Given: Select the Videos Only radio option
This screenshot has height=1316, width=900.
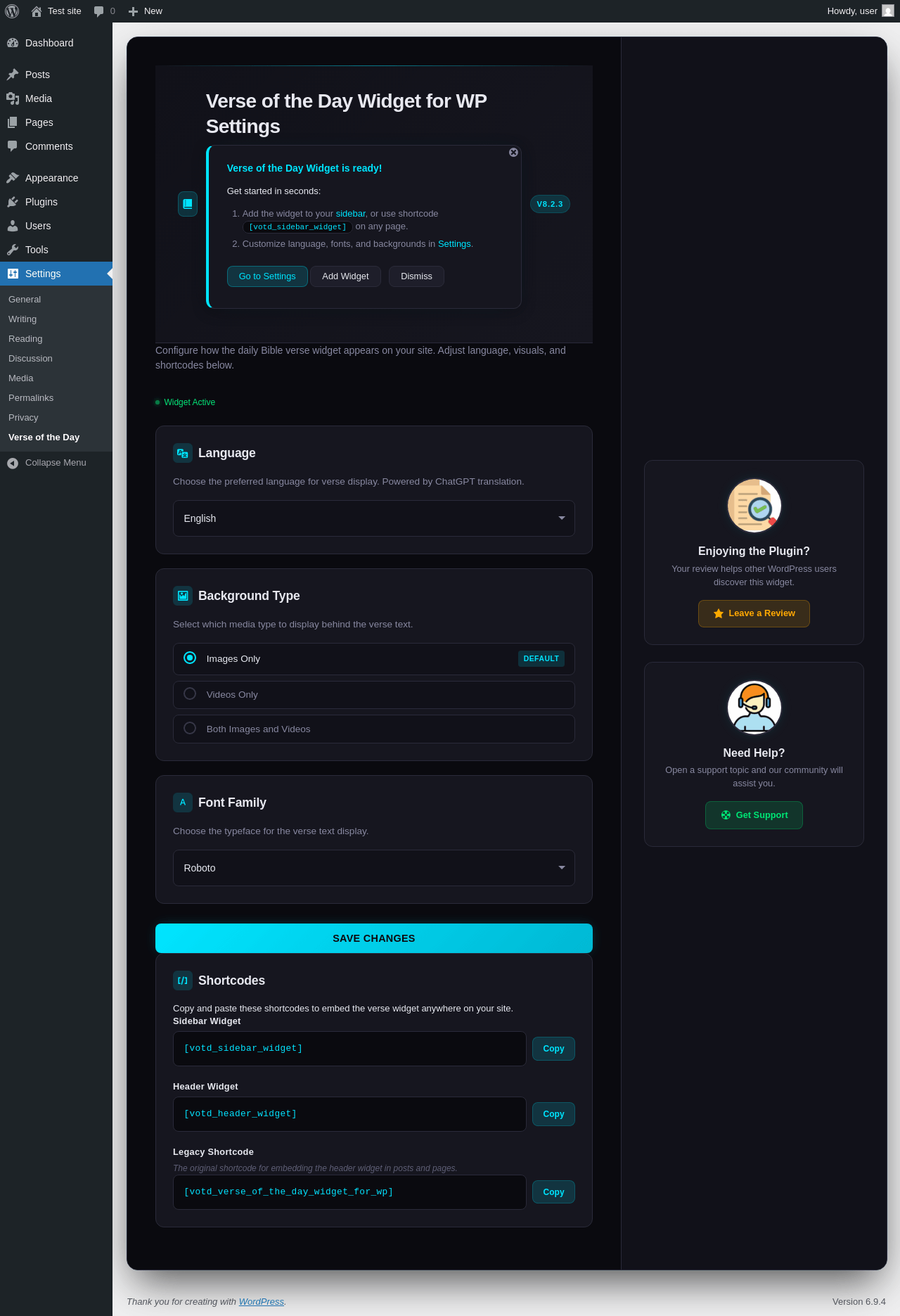Looking at the screenshot, I should point(190,694).
